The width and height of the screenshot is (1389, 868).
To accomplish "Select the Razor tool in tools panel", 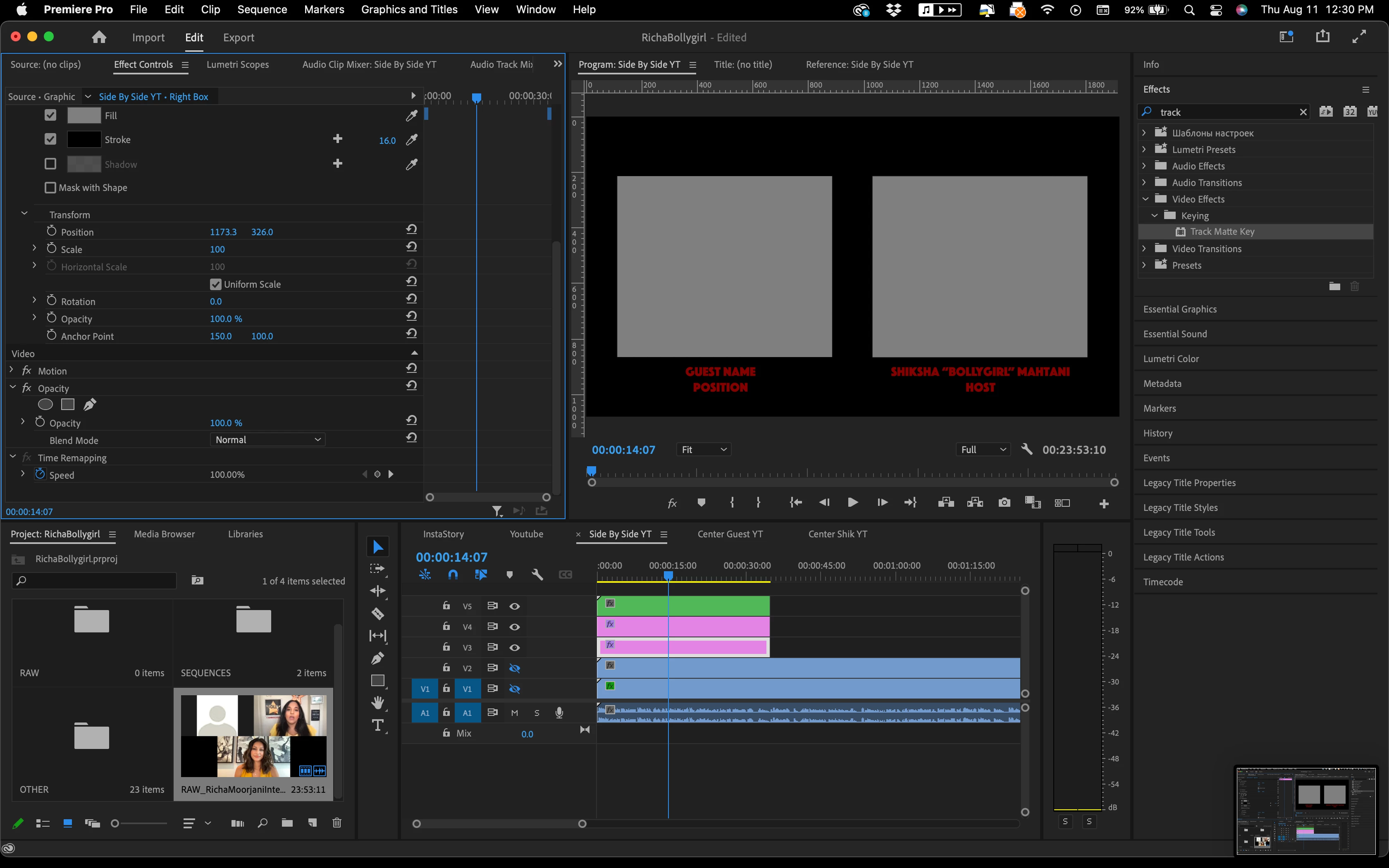I will pos(378,614).
